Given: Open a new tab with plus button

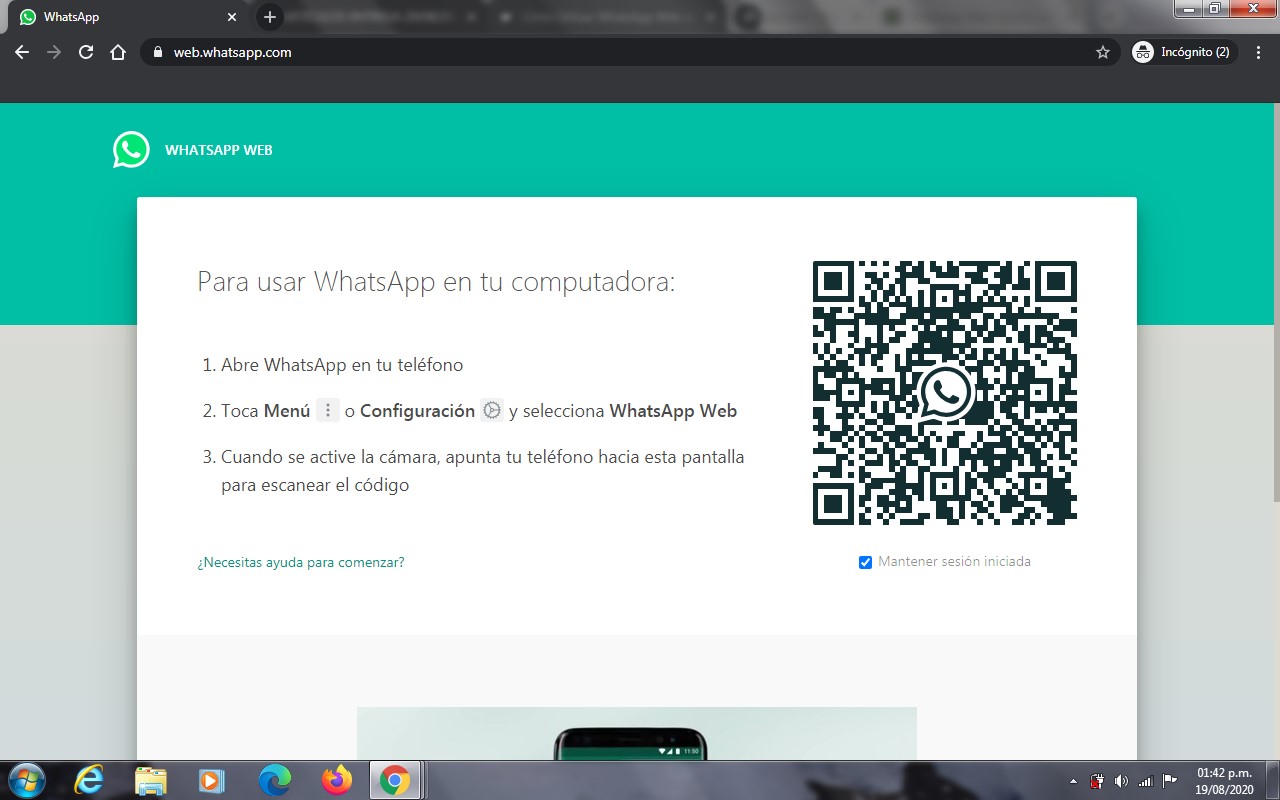Looking at the screenshot, I should point(269,17).
